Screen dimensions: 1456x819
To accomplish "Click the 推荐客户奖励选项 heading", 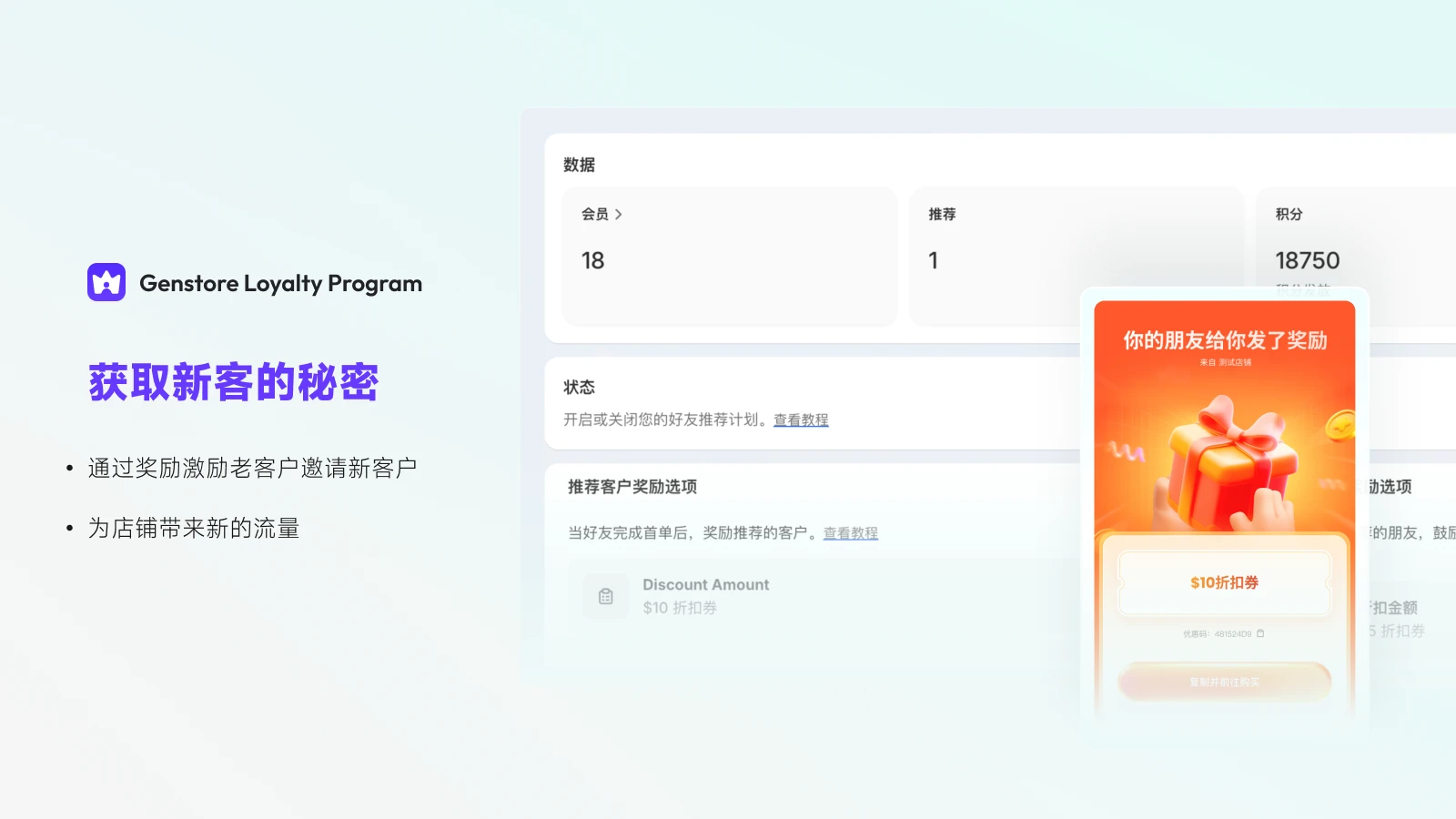I will [632, 487].
